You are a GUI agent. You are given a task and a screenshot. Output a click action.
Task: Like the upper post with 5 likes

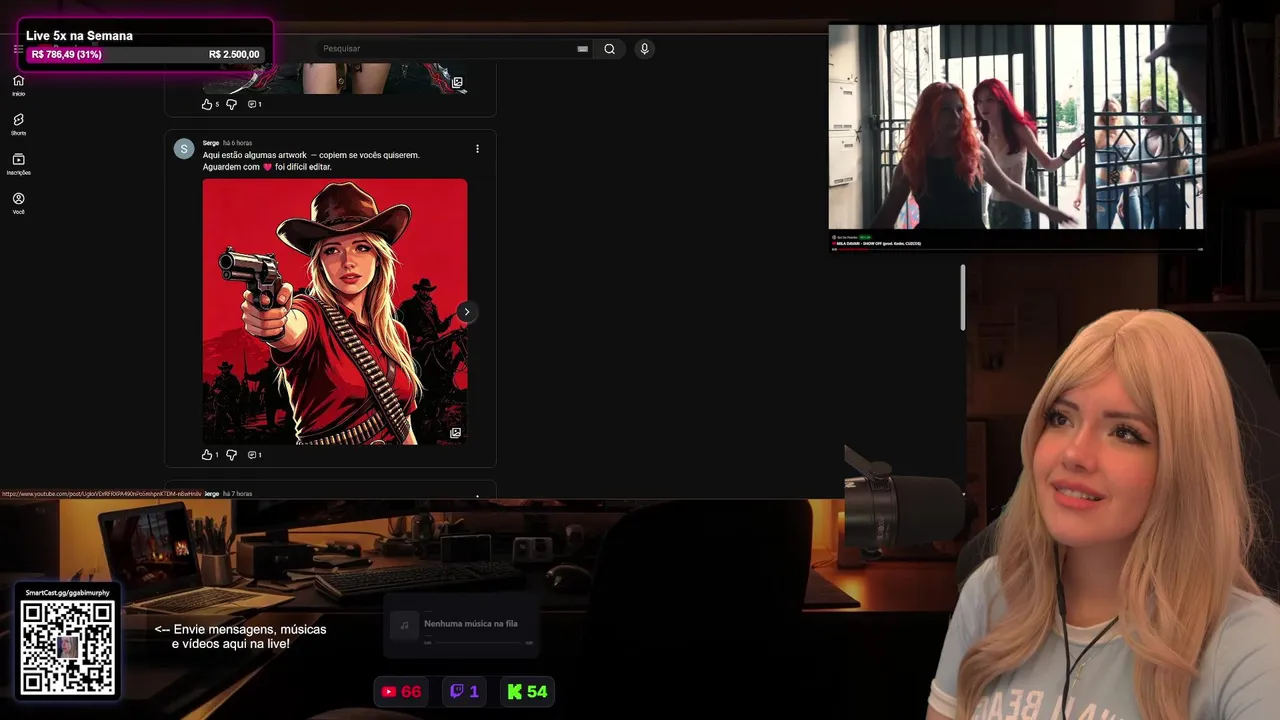pyautogui.click(x=207, y=104)
